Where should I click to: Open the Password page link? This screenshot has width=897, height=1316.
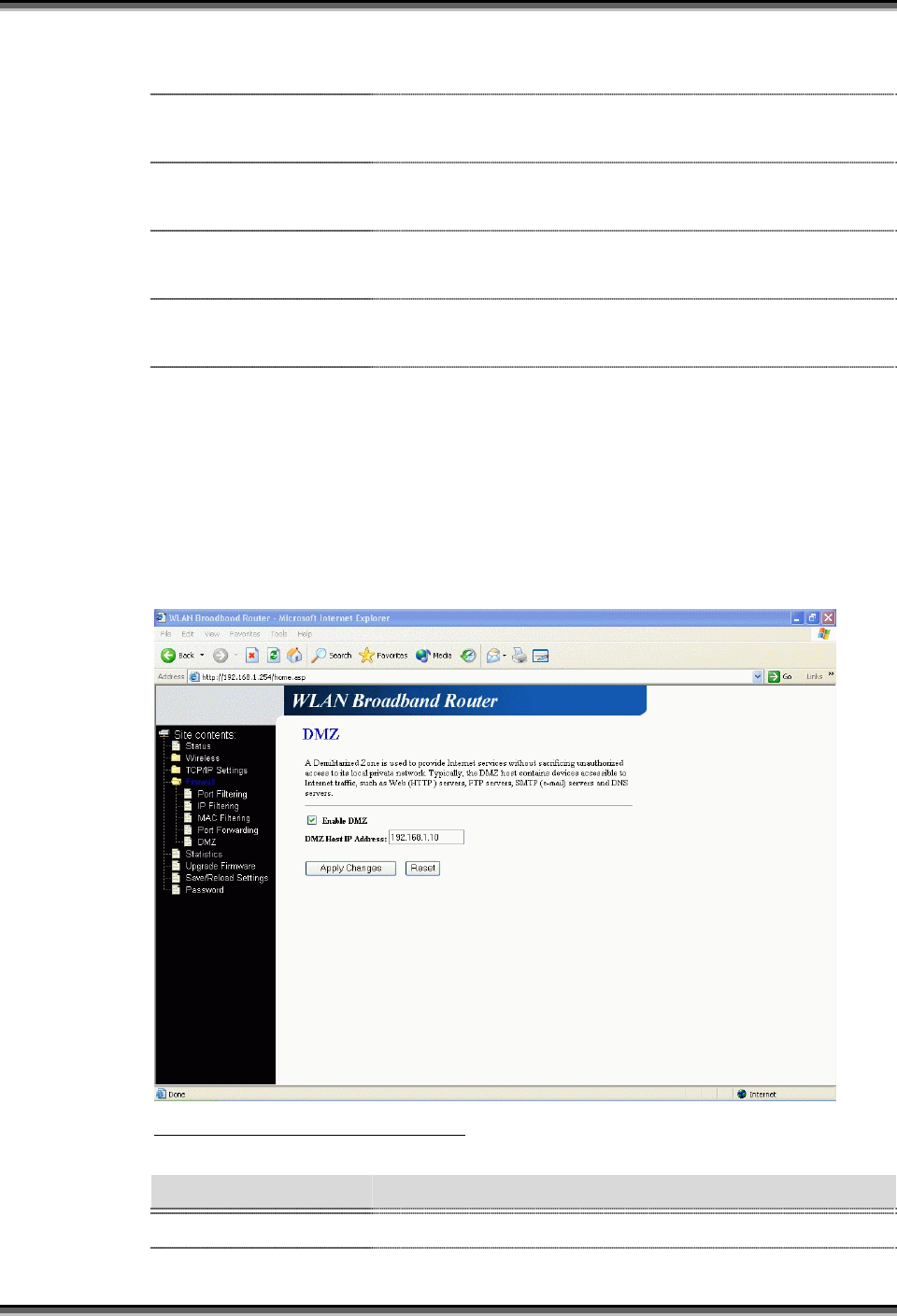point(205,890)
